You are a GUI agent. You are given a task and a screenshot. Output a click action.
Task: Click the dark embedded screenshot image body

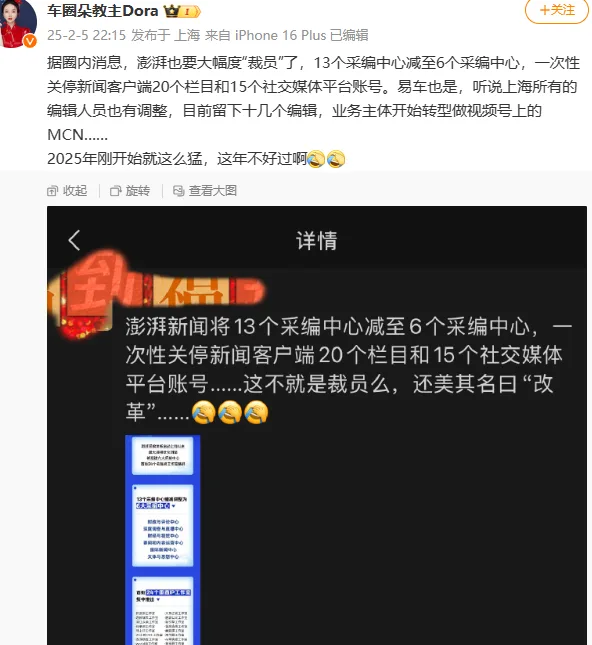coord(317,425)
